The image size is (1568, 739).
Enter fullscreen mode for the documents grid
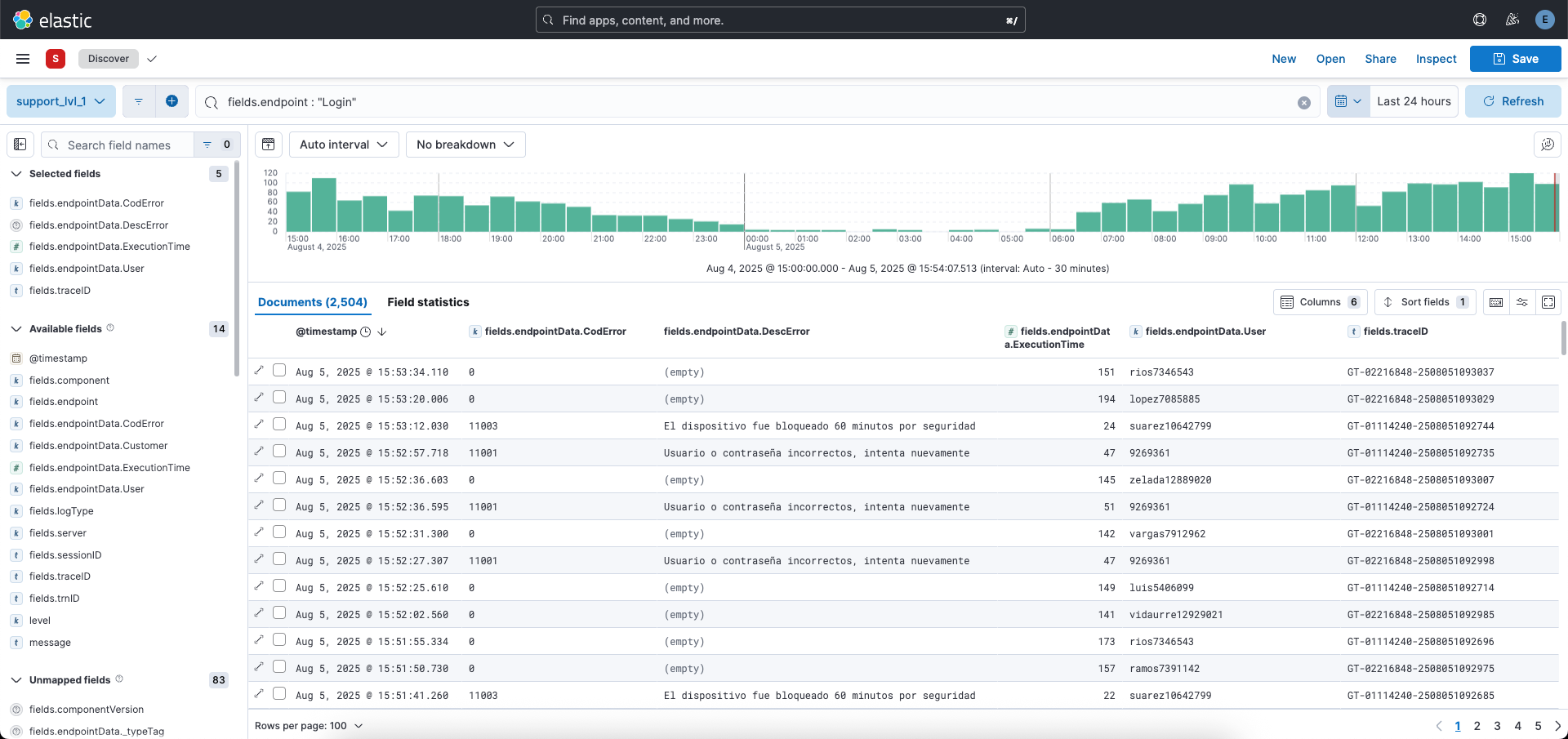click(1548, 302)
